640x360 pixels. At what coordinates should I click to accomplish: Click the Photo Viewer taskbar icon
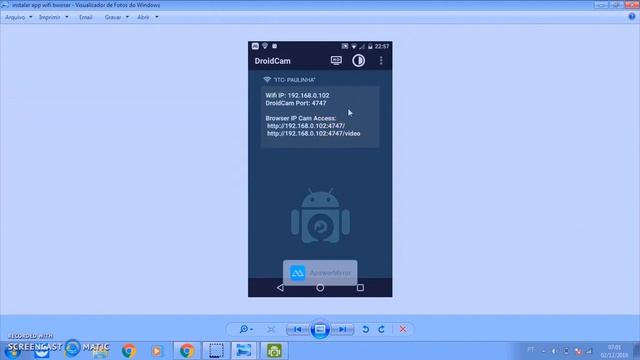pyautogui.click(x=244, y=351)
